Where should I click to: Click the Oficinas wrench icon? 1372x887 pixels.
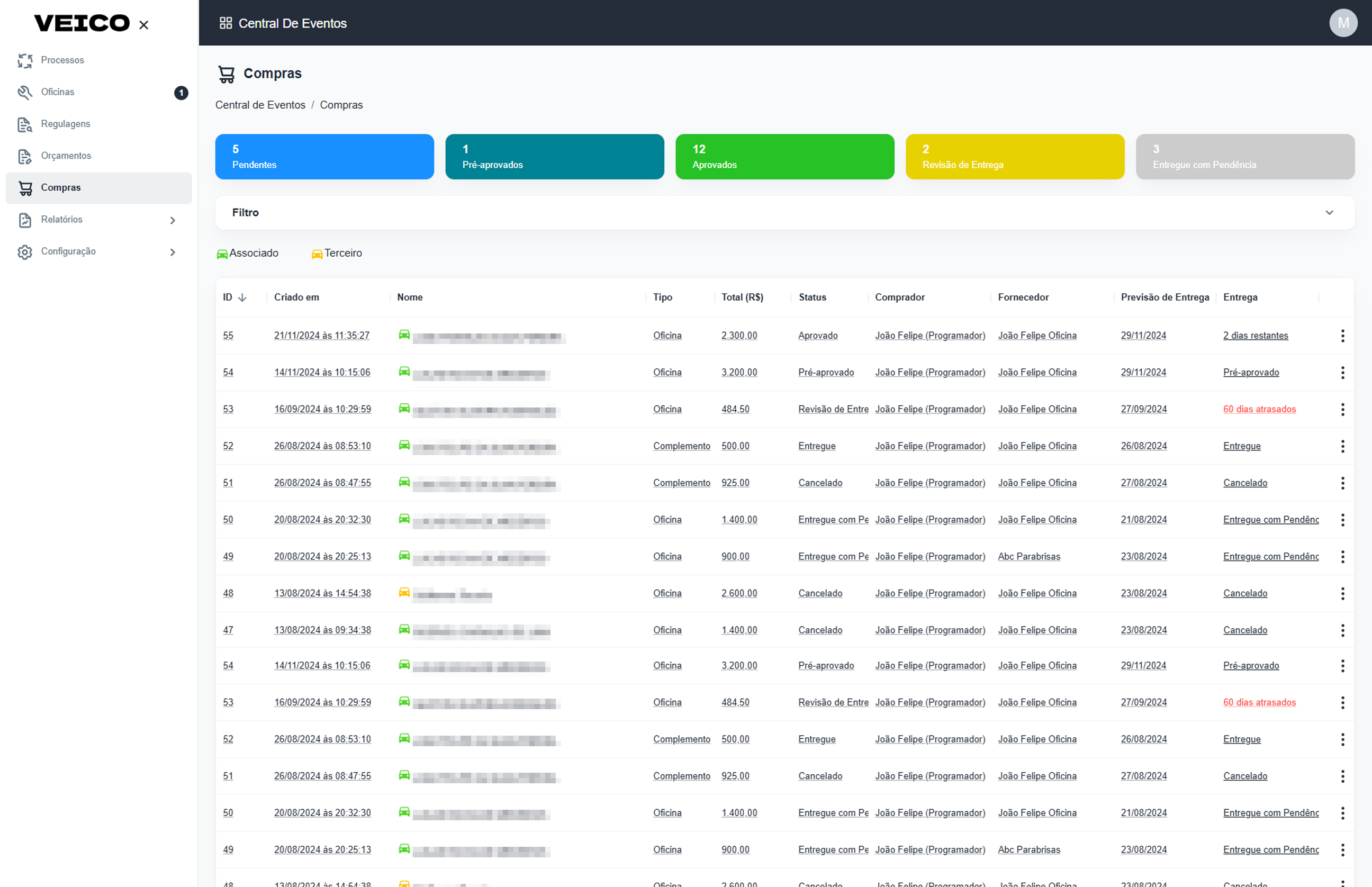coord(25,92)
